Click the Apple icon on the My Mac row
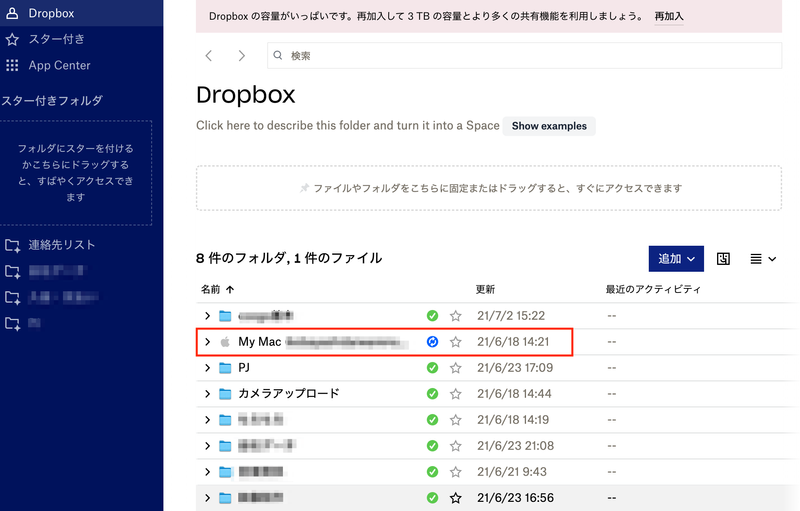The image size is (800, 511). coord(225,342)
